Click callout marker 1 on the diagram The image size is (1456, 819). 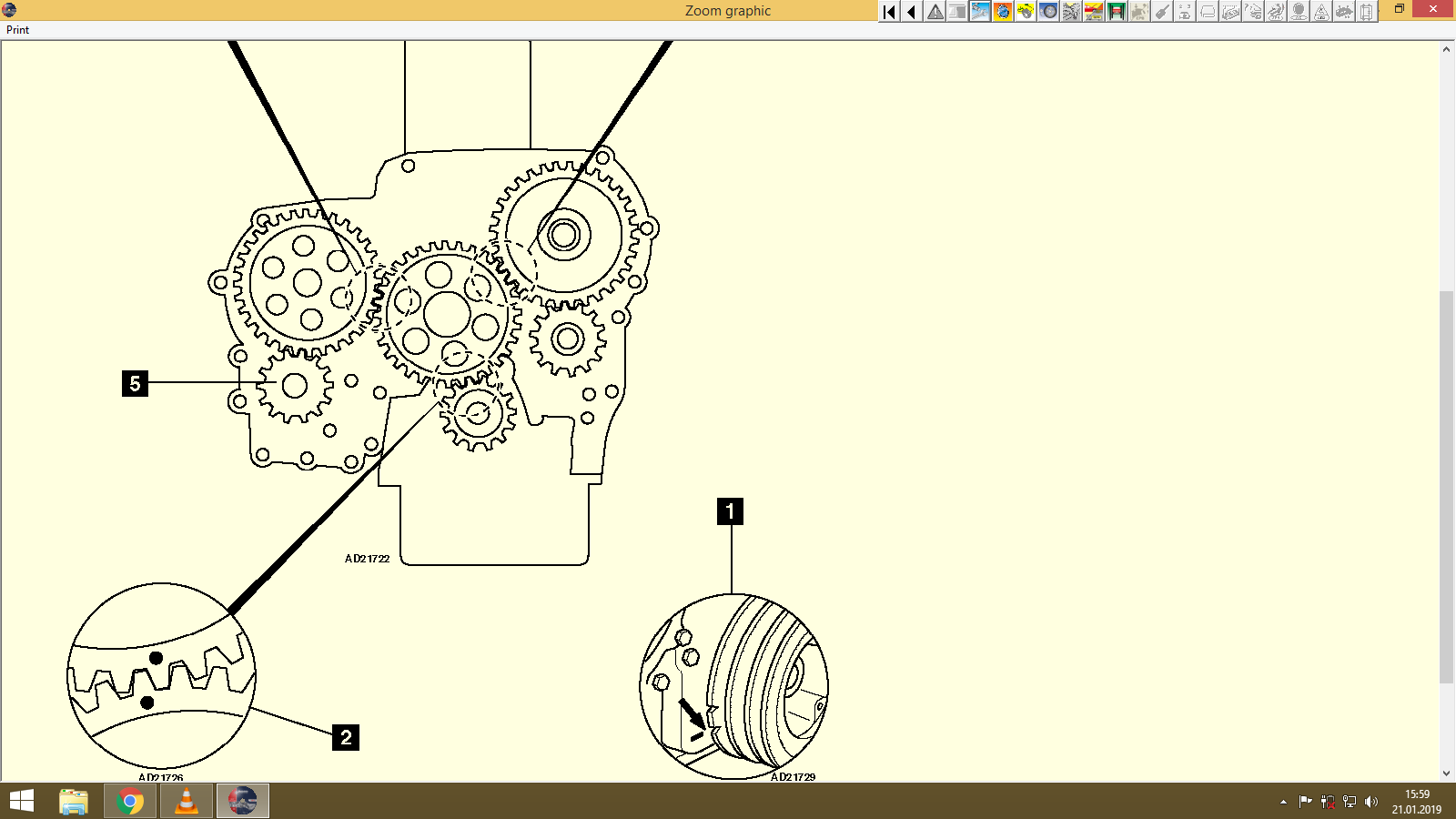pos(731,513)
